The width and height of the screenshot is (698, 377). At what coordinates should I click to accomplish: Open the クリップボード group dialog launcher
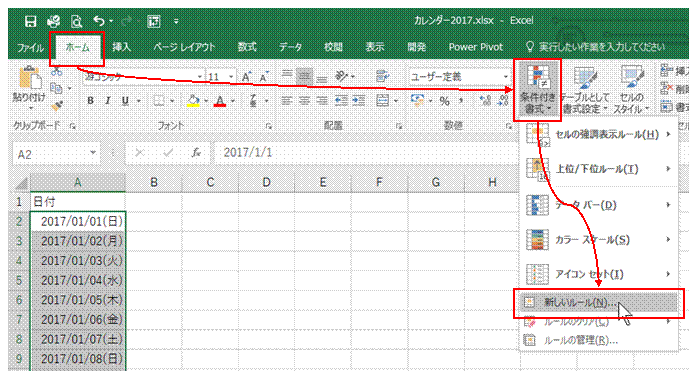click(x=72, y=126)
